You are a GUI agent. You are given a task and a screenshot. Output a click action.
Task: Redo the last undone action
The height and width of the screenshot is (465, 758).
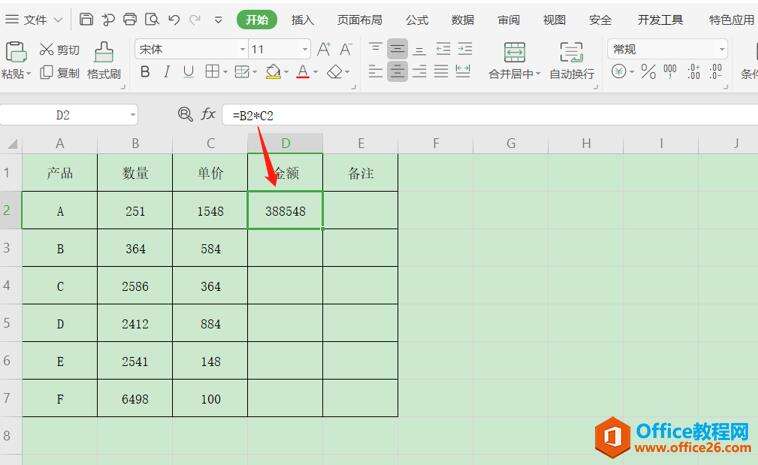195,19
